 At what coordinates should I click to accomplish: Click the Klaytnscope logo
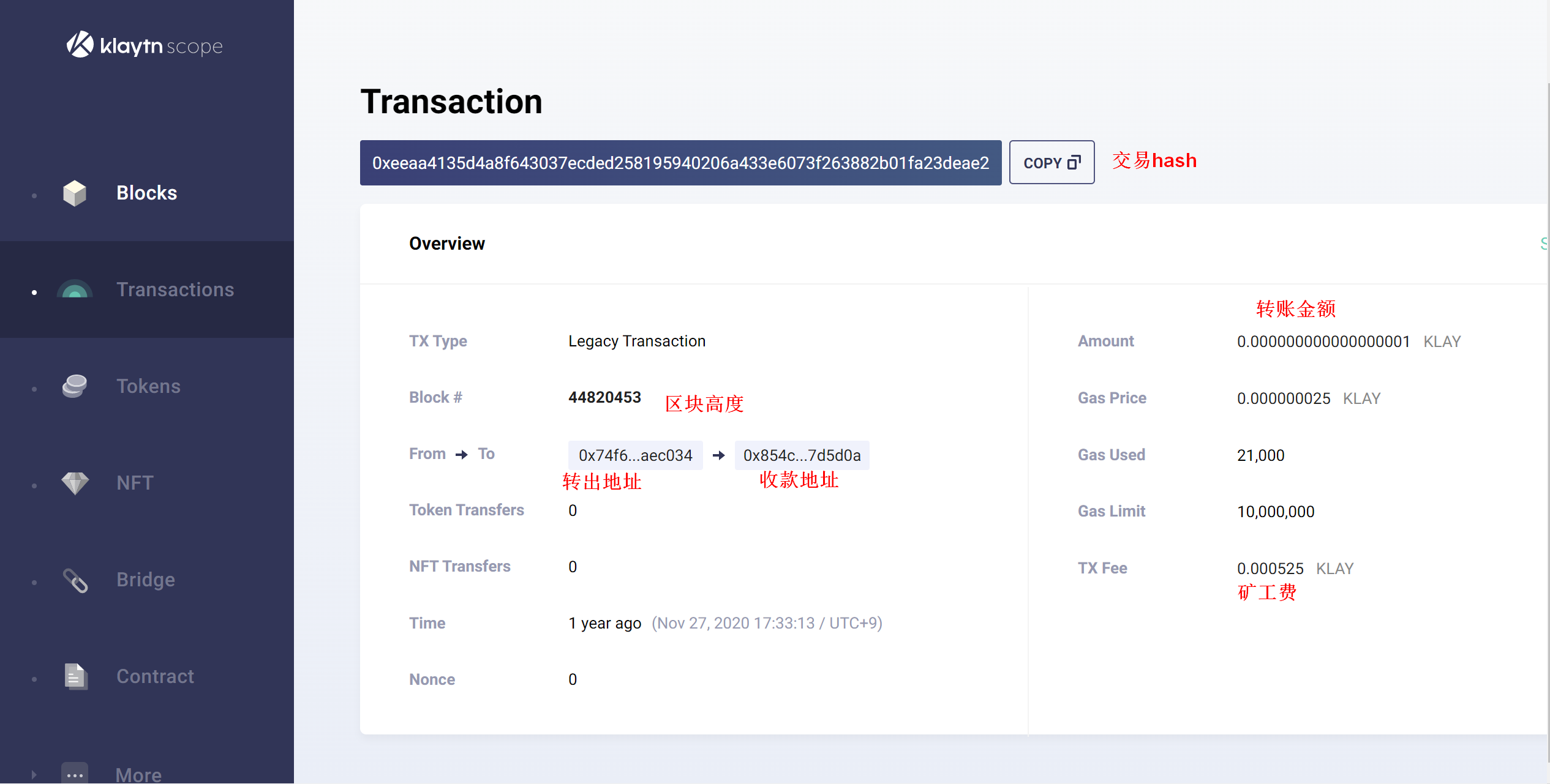145,45
